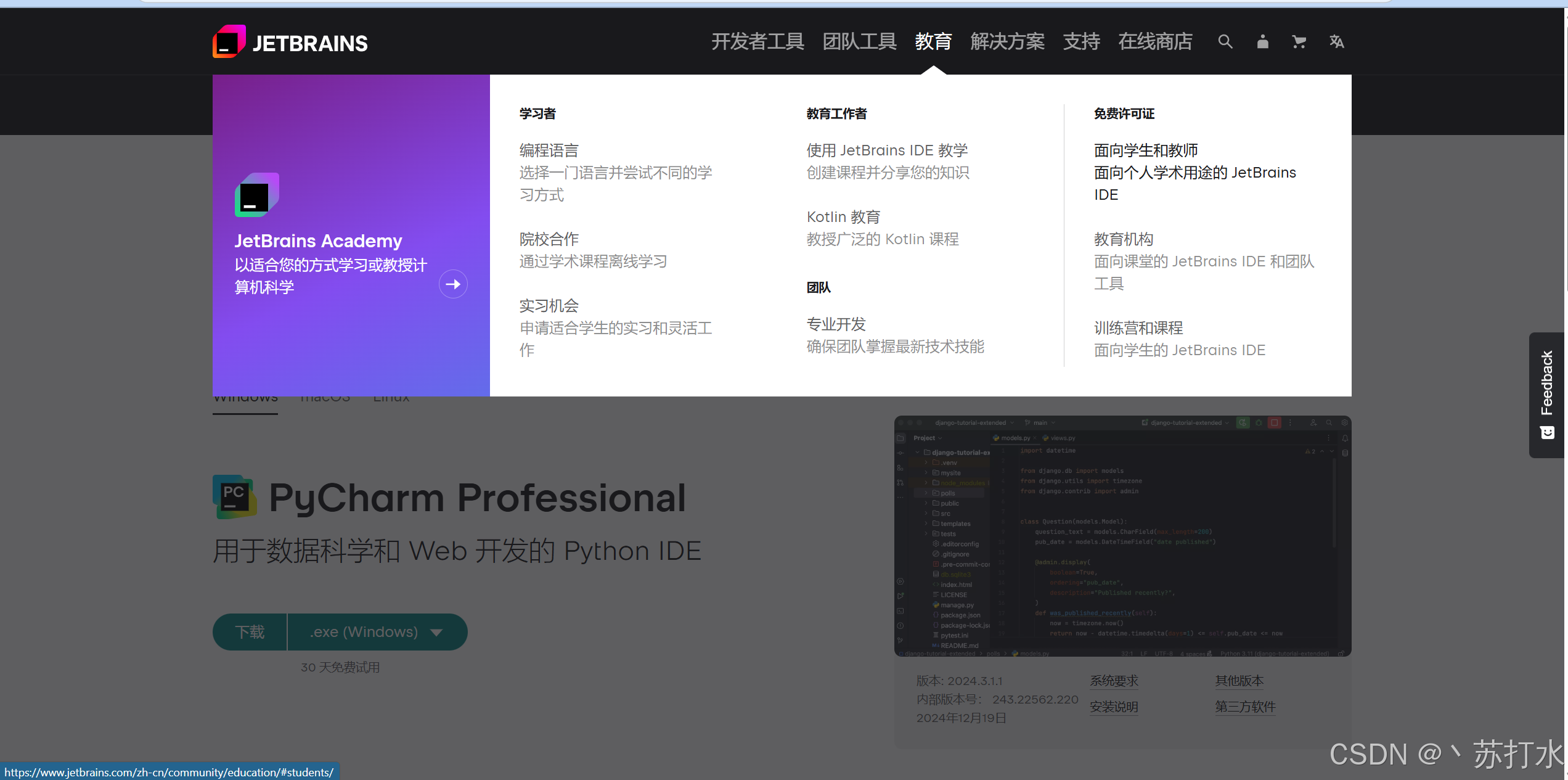Open the shopping cart icon
1568x780 pixels.
coord(1299,42)
